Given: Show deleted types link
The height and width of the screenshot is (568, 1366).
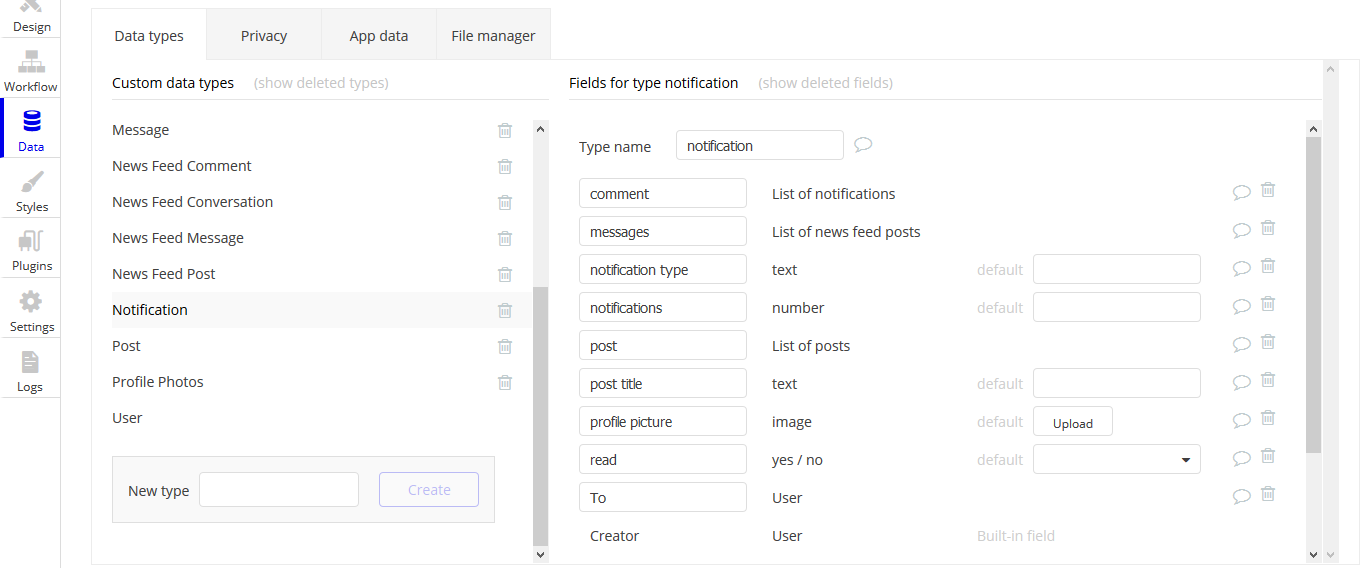Looking at the screenshot, I should pos(321,83).
